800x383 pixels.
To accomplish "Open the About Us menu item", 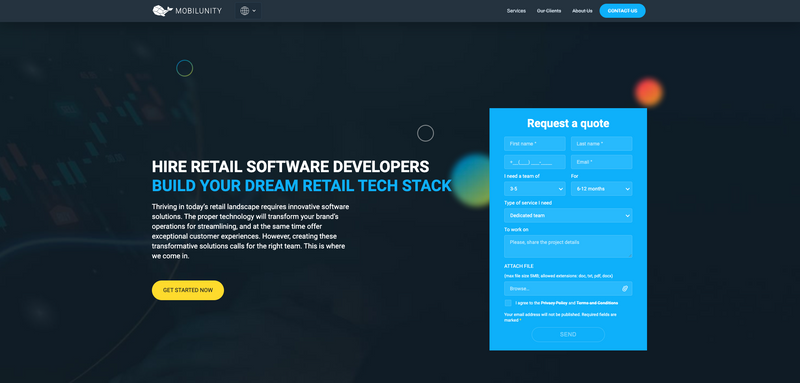I will point(582,11).
